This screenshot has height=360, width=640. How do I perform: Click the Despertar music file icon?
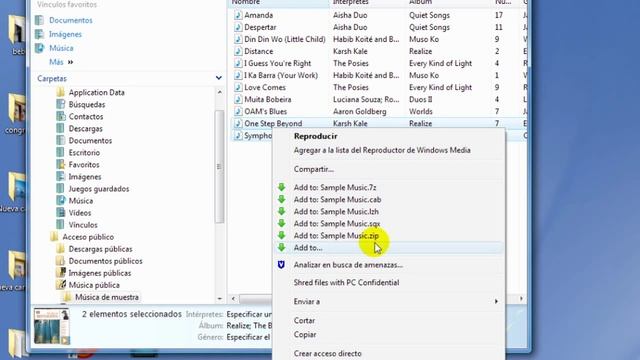point(238,27)
